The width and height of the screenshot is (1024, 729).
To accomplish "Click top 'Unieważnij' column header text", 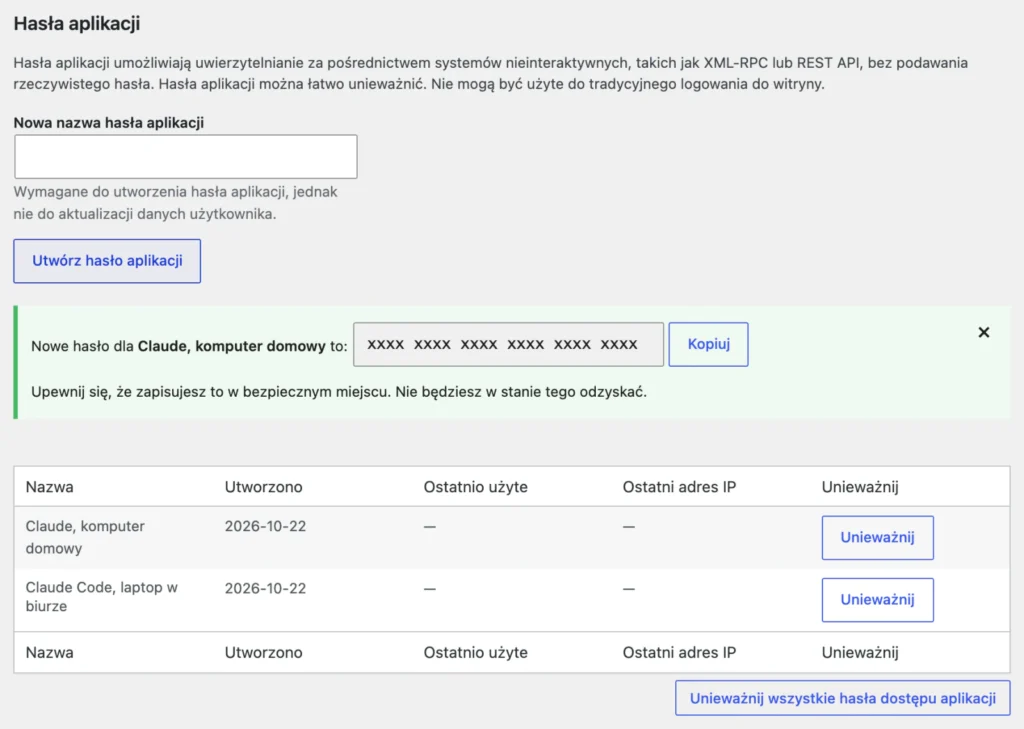I will [860, 487].
